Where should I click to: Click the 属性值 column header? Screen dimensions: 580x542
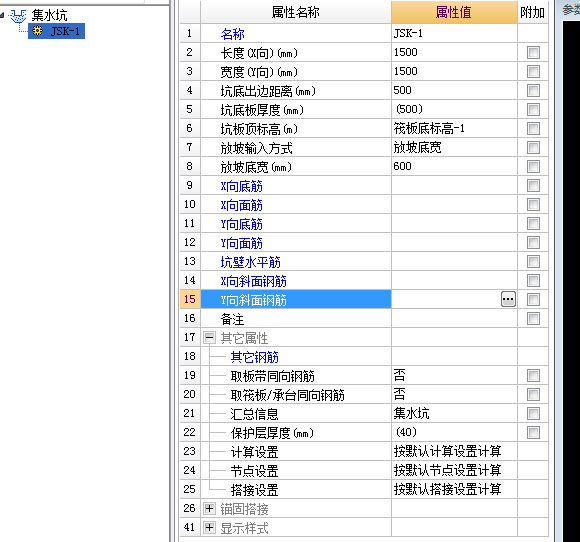[454, 12]
